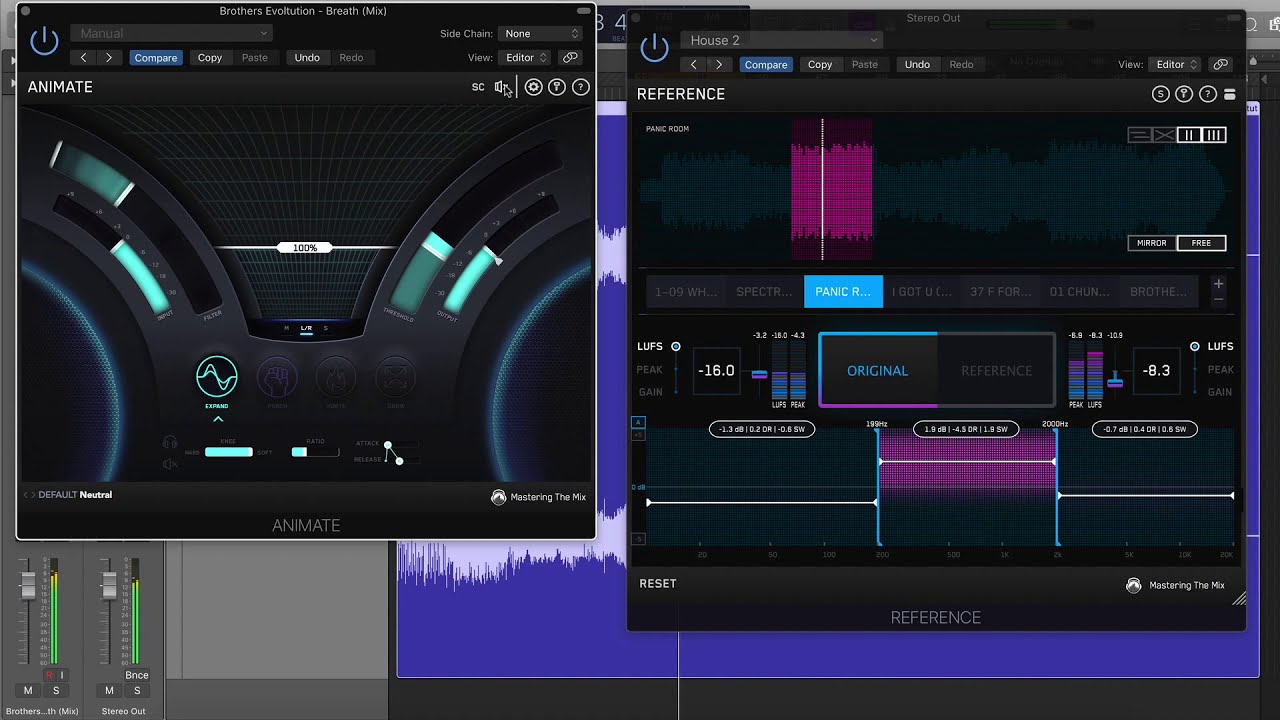Open the Side Chain None dropdown
1280x720 pixels.
[x=541, y=33]
